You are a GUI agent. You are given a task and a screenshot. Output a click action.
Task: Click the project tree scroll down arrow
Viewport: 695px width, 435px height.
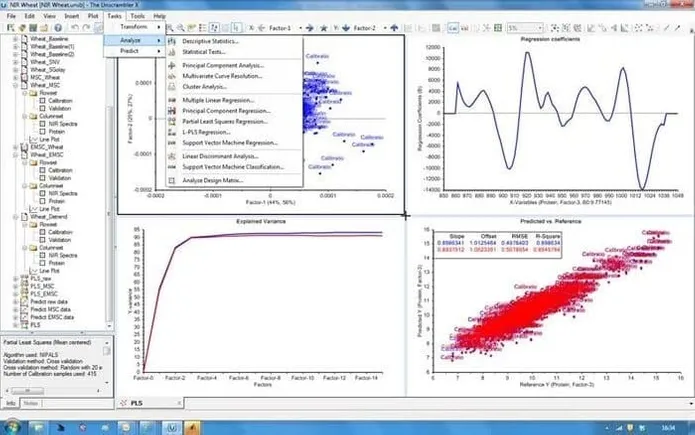coord(109,326)
